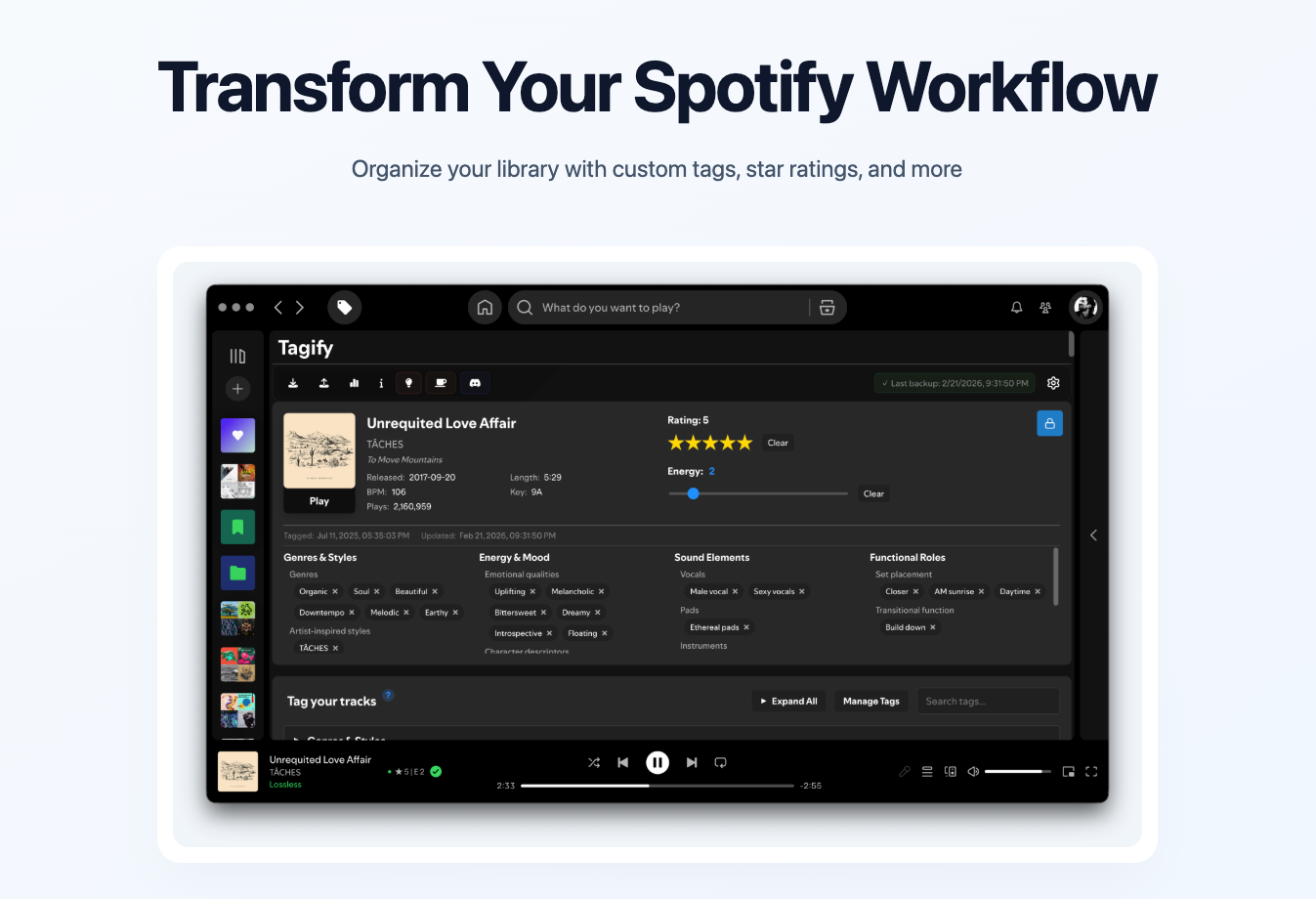Go to Spotify Home
Image resolution: width=1316 pixels, height=899 pixels.
[485, 307]
